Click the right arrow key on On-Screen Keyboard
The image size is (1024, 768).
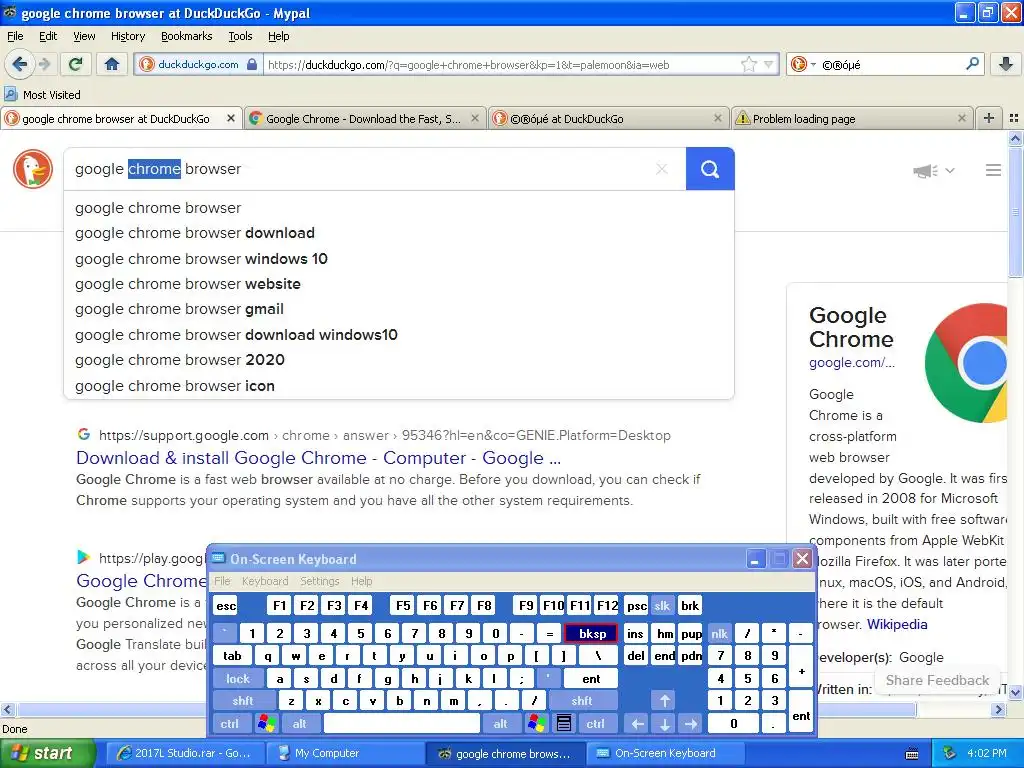pos(690,724)
